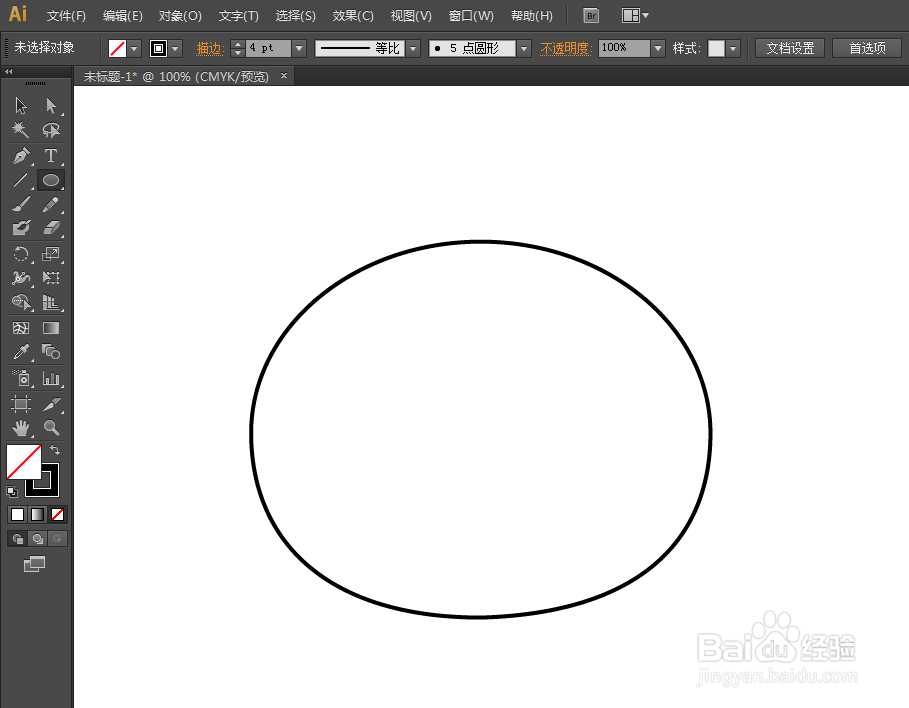The width and height of the screenshot is (909, 708).
Task: Open the graphic style dropdown
Action: tap(733, 48)
